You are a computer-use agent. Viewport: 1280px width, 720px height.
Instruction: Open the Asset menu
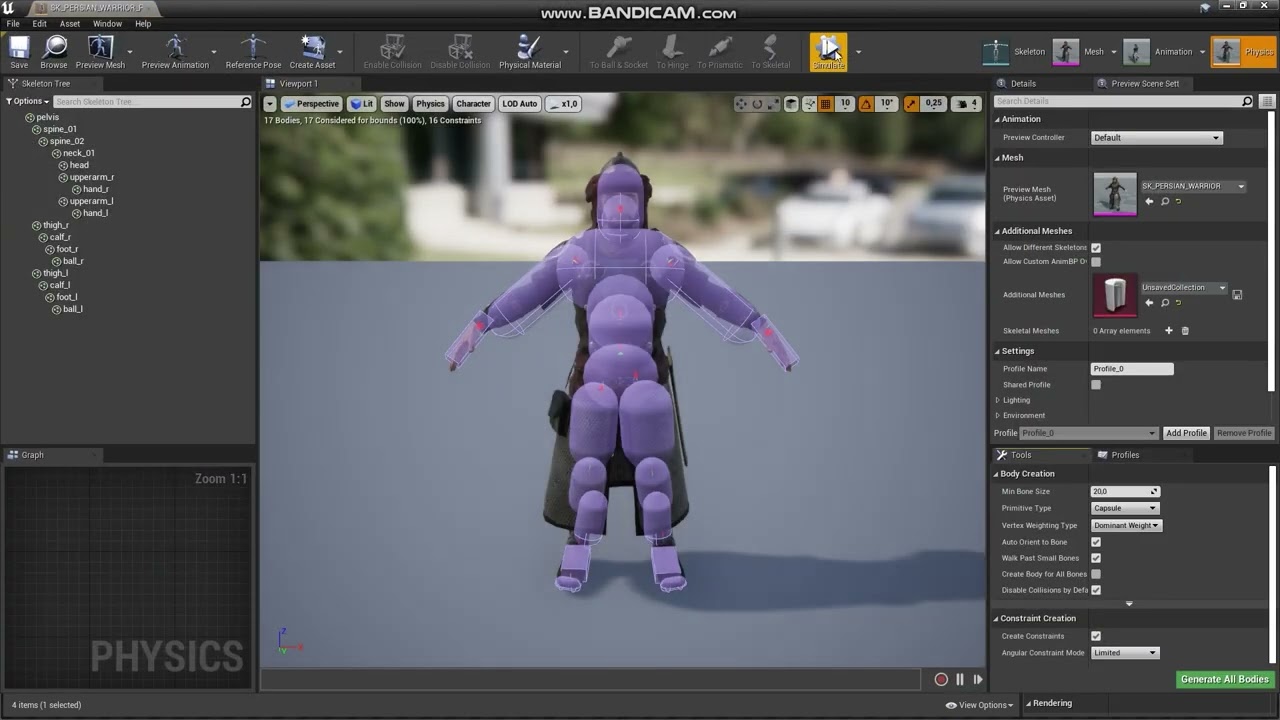[70, 24]
